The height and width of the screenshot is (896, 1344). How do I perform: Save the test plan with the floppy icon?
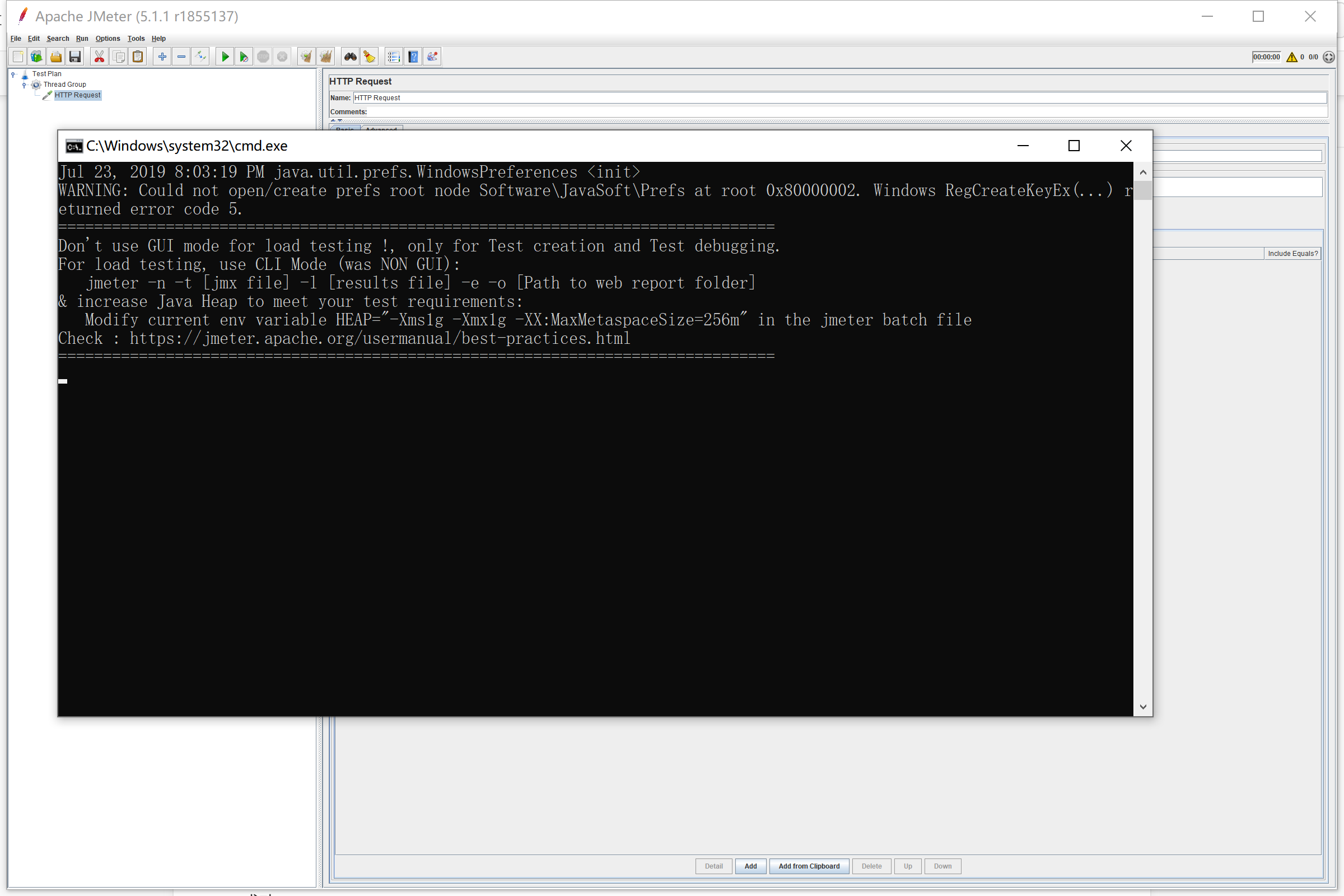75,57
